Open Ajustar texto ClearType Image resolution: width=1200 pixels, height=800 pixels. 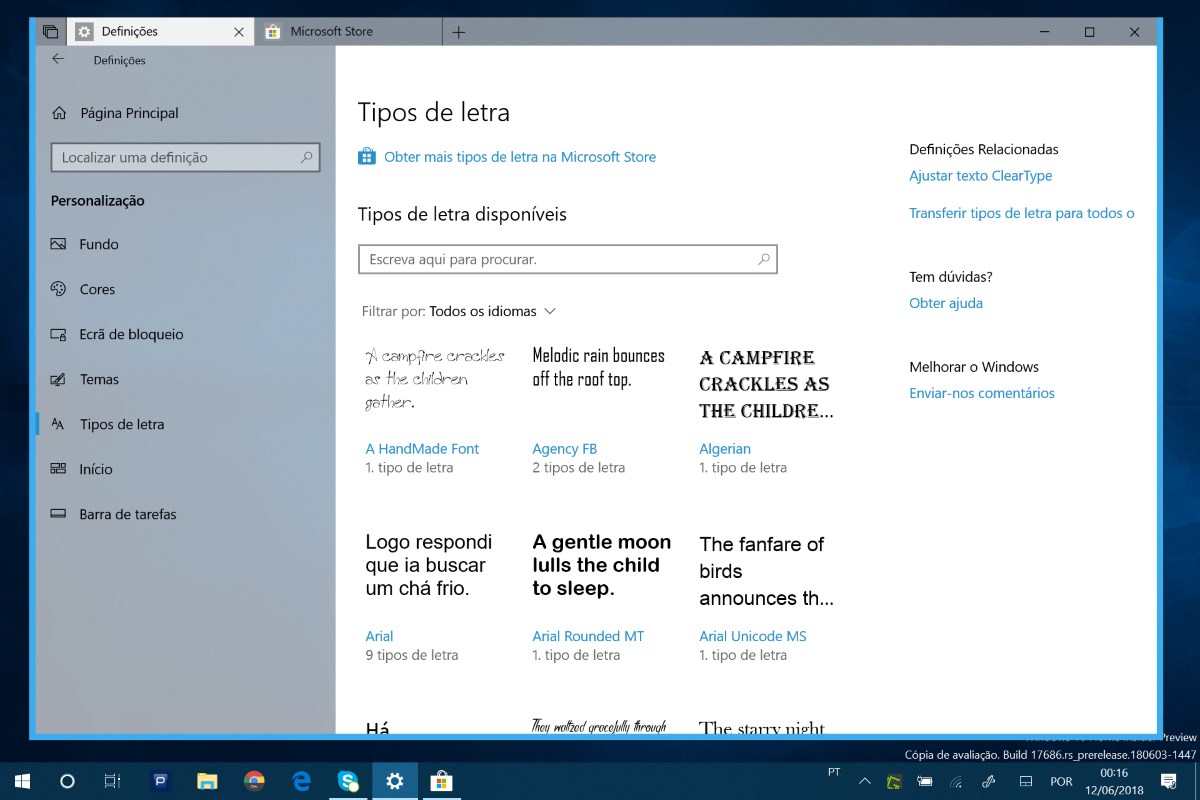point(980,175)
